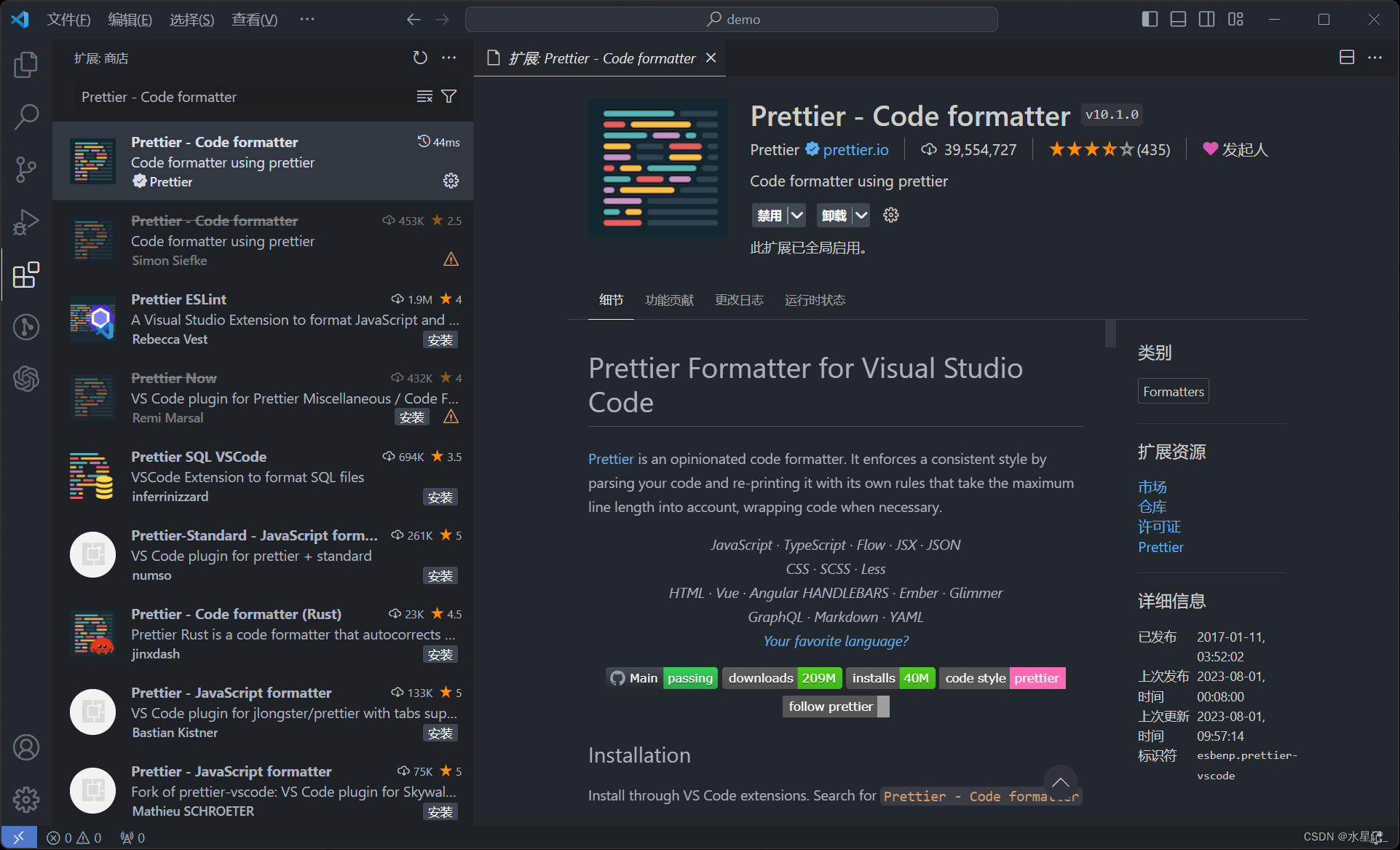Viewport: 1400px width, 850px height.
Task: Open the 查看(V) menu
Action: pos(254,20)
